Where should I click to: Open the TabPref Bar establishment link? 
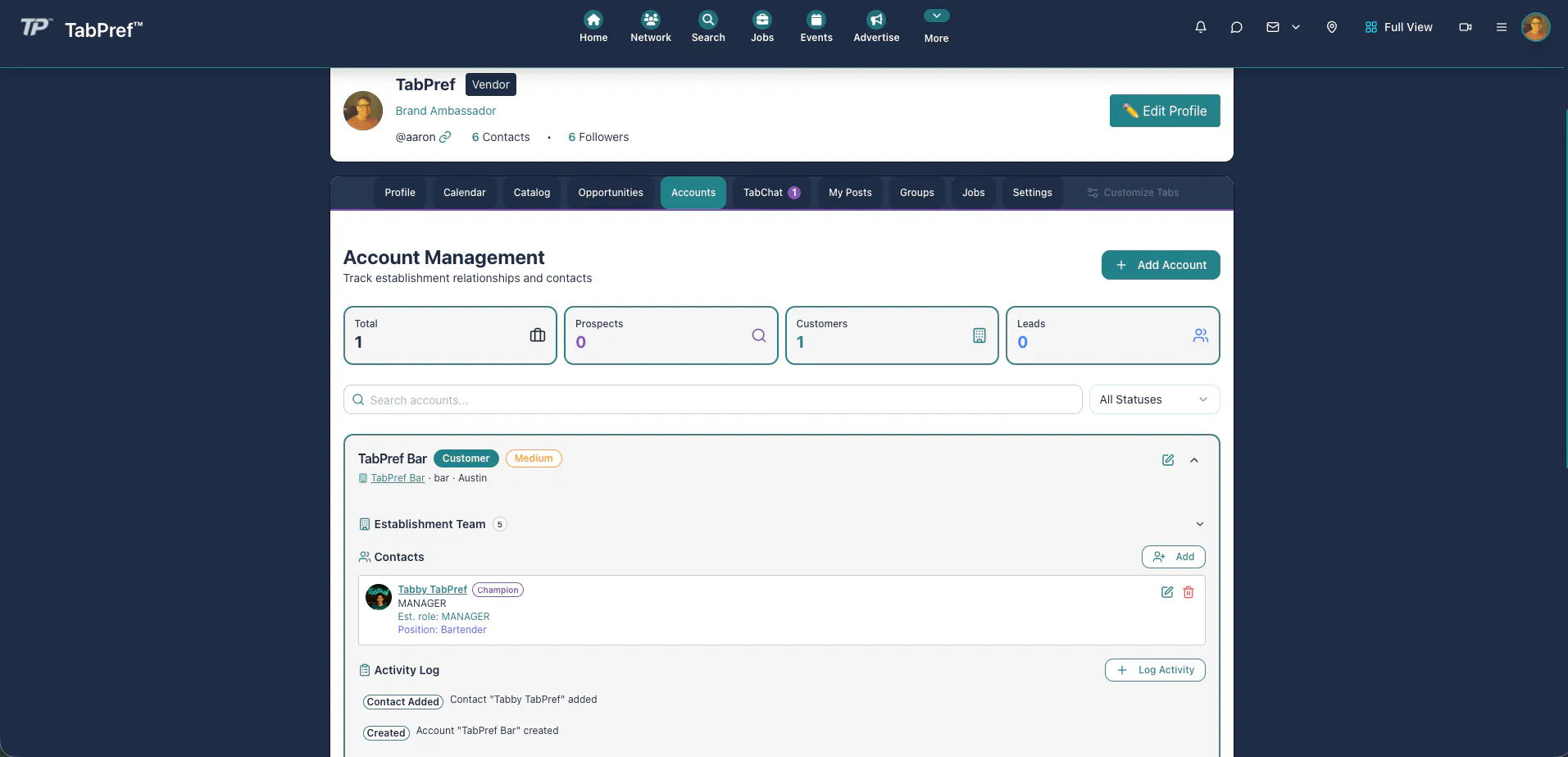click(398, 478)
